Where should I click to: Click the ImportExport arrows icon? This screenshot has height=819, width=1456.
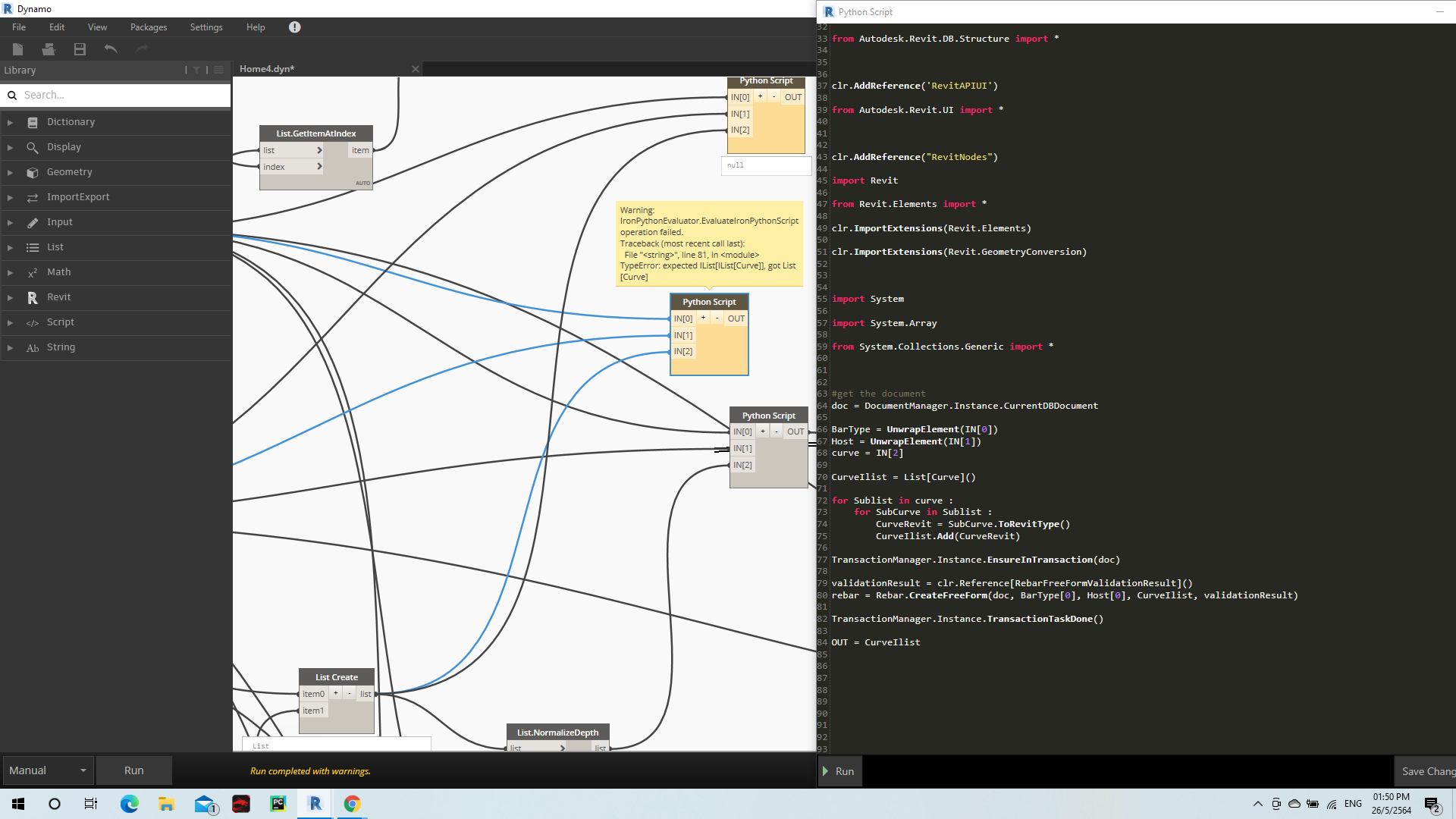[x=33, y=197]
